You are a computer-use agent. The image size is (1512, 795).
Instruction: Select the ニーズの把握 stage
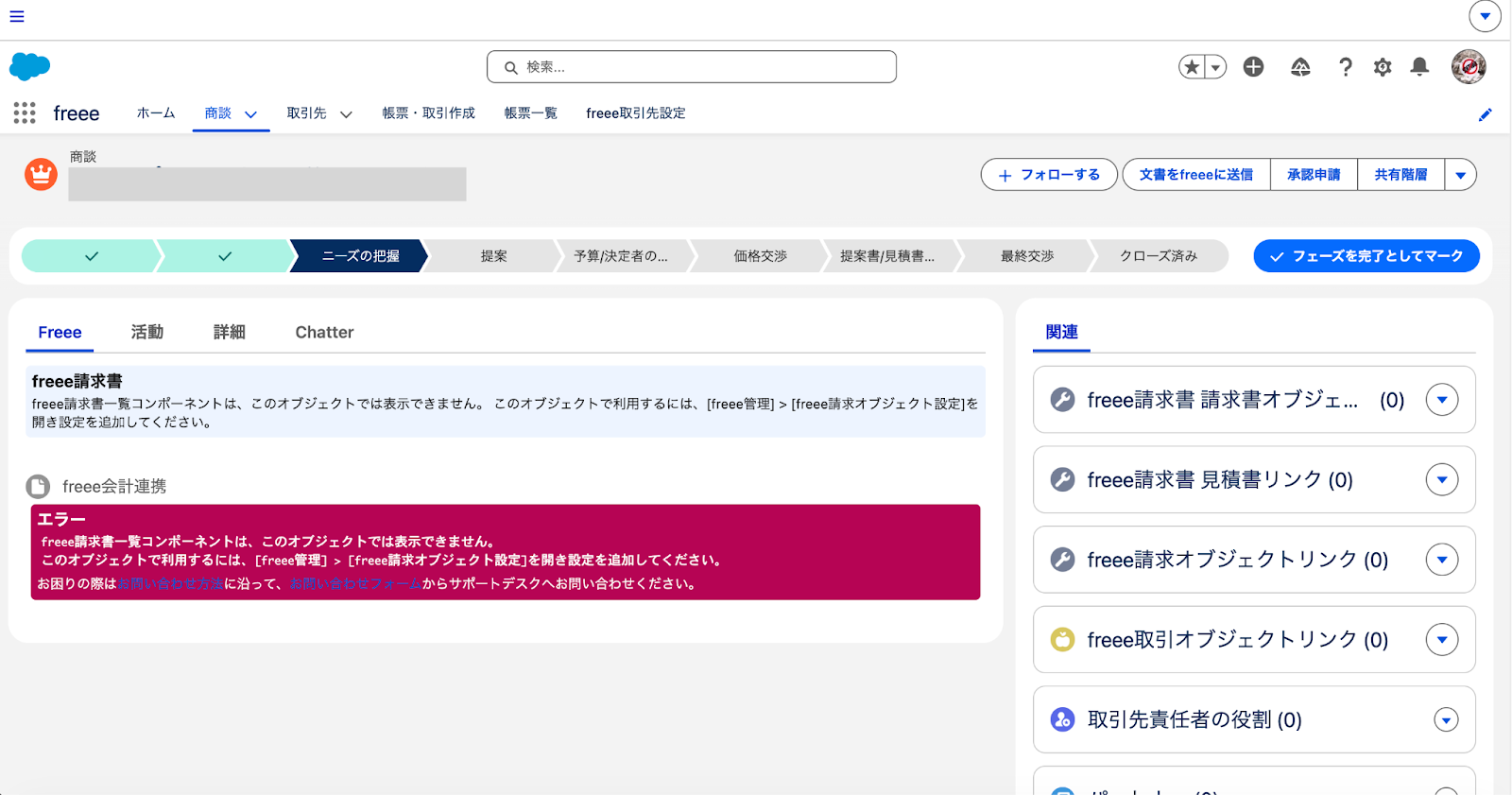click(x=360, y=256)
